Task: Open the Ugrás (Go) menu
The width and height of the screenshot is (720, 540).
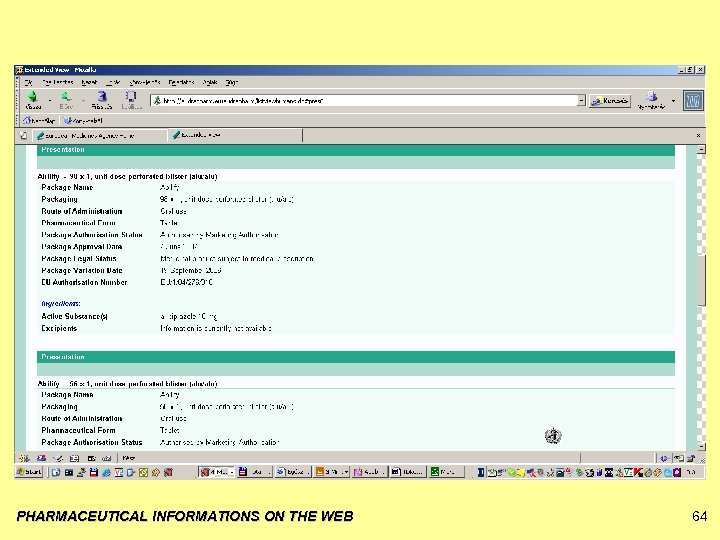Action: pos(113,82)
